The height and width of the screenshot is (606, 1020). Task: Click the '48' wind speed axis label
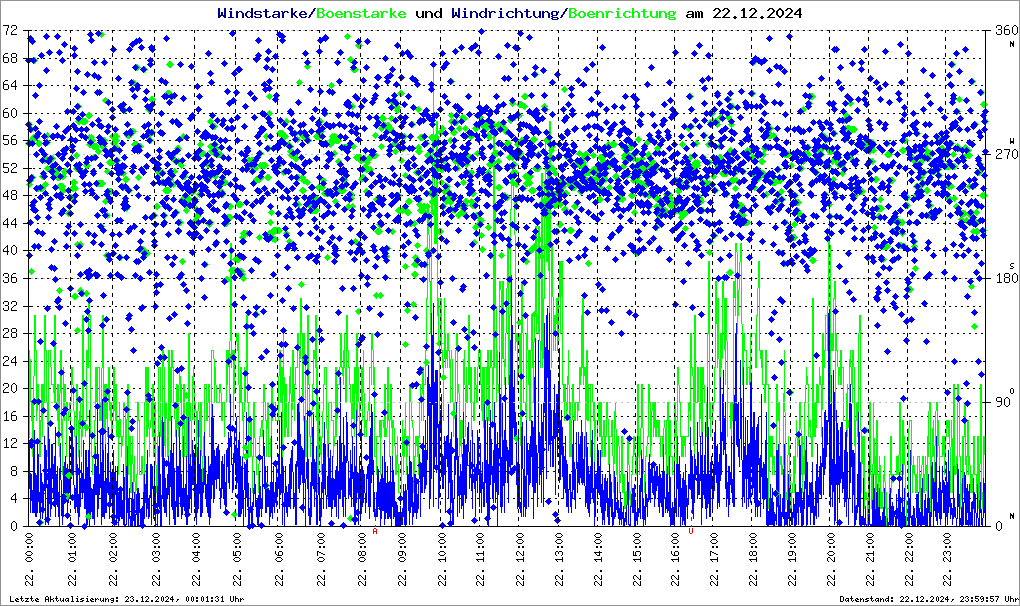pyautogui.click(x=10, y=196)
